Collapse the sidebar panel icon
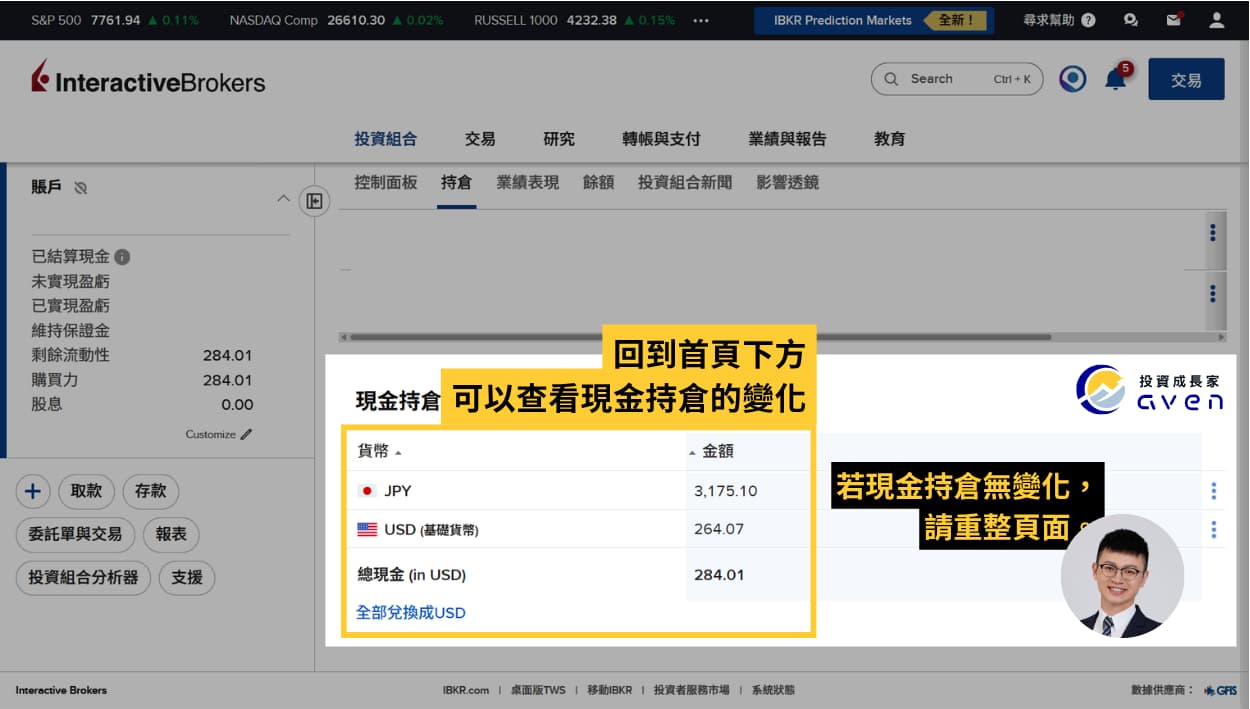Viewport: 1250px width, 709px height. 314,201
